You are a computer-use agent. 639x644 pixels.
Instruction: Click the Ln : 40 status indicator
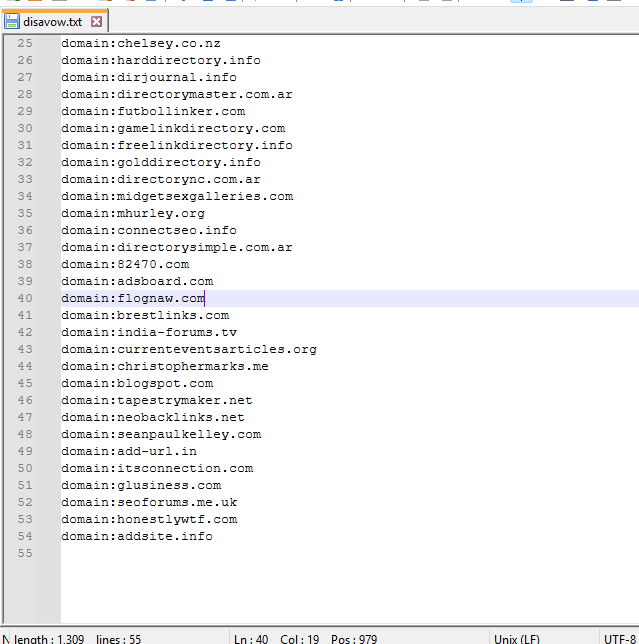click(251, 639)
